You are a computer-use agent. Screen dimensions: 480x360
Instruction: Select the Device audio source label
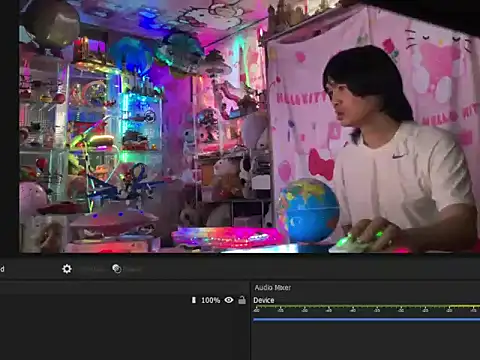[264, 300]
